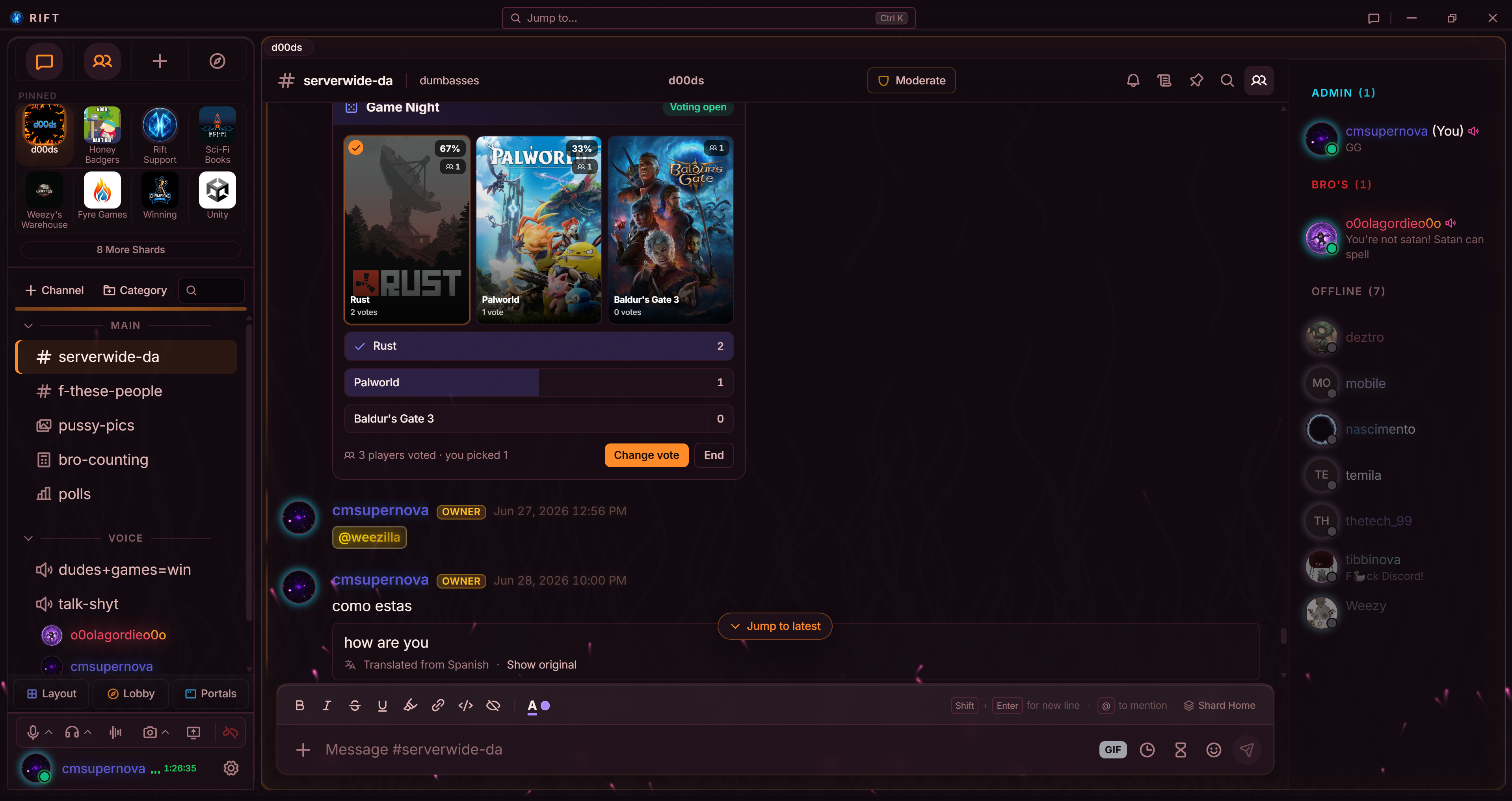Open f-these-people channel
This screenshot has height=801, width=1512.
[x=126, y=391]
